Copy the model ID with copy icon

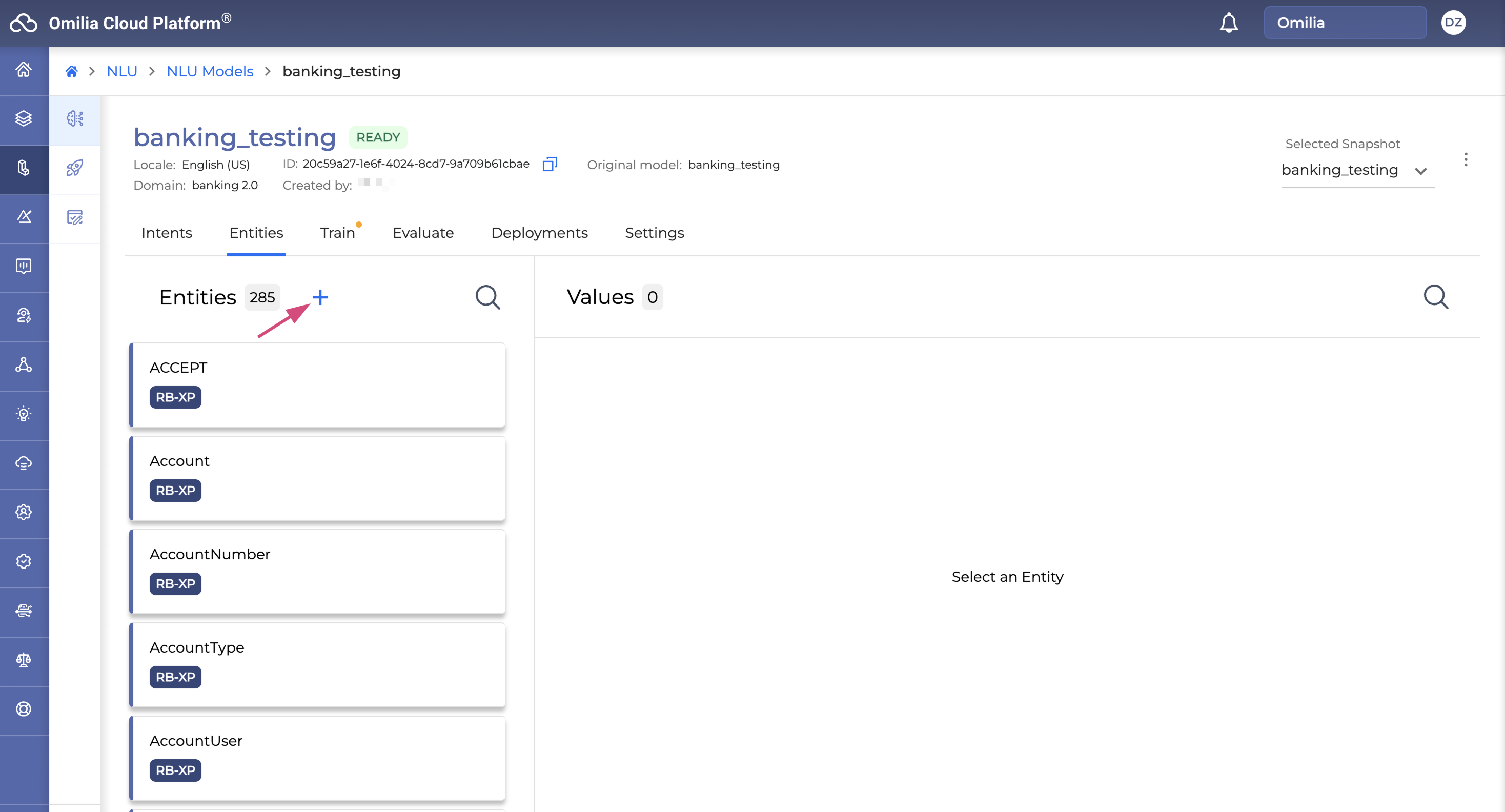(x=549, y=164)
